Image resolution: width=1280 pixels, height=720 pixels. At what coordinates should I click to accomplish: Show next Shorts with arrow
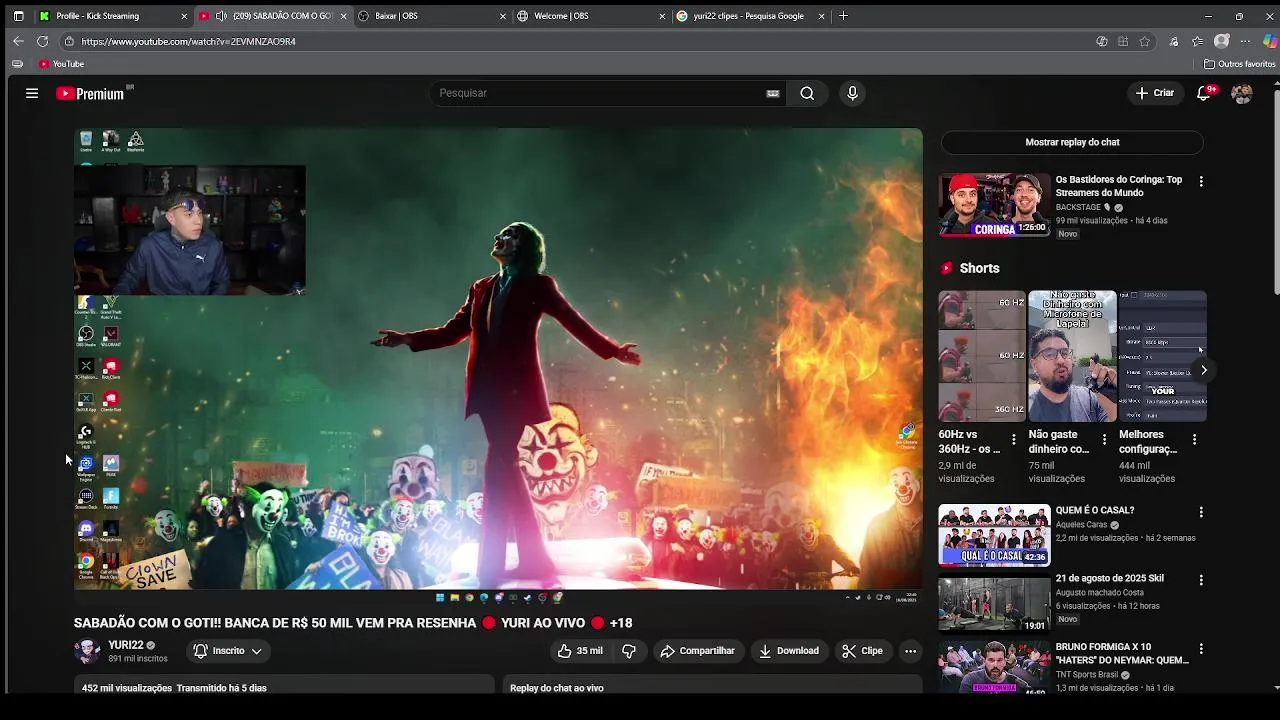pos(1204,370)
